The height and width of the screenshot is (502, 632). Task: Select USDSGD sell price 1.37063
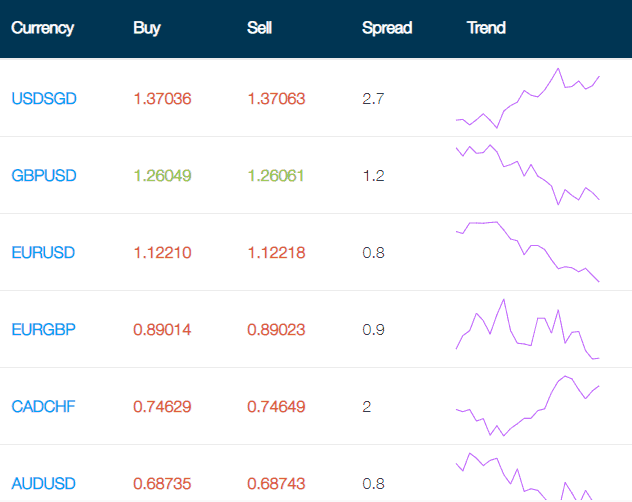pyautogui.click(x=276, y=99)
